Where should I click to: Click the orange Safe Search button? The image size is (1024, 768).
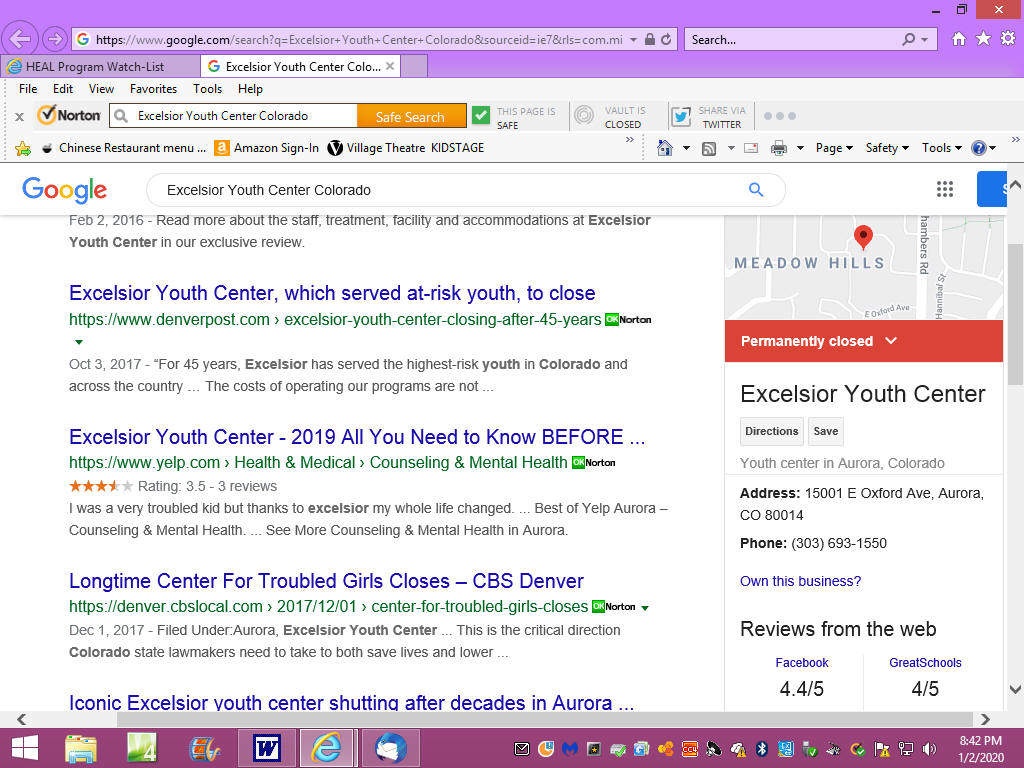411,116
